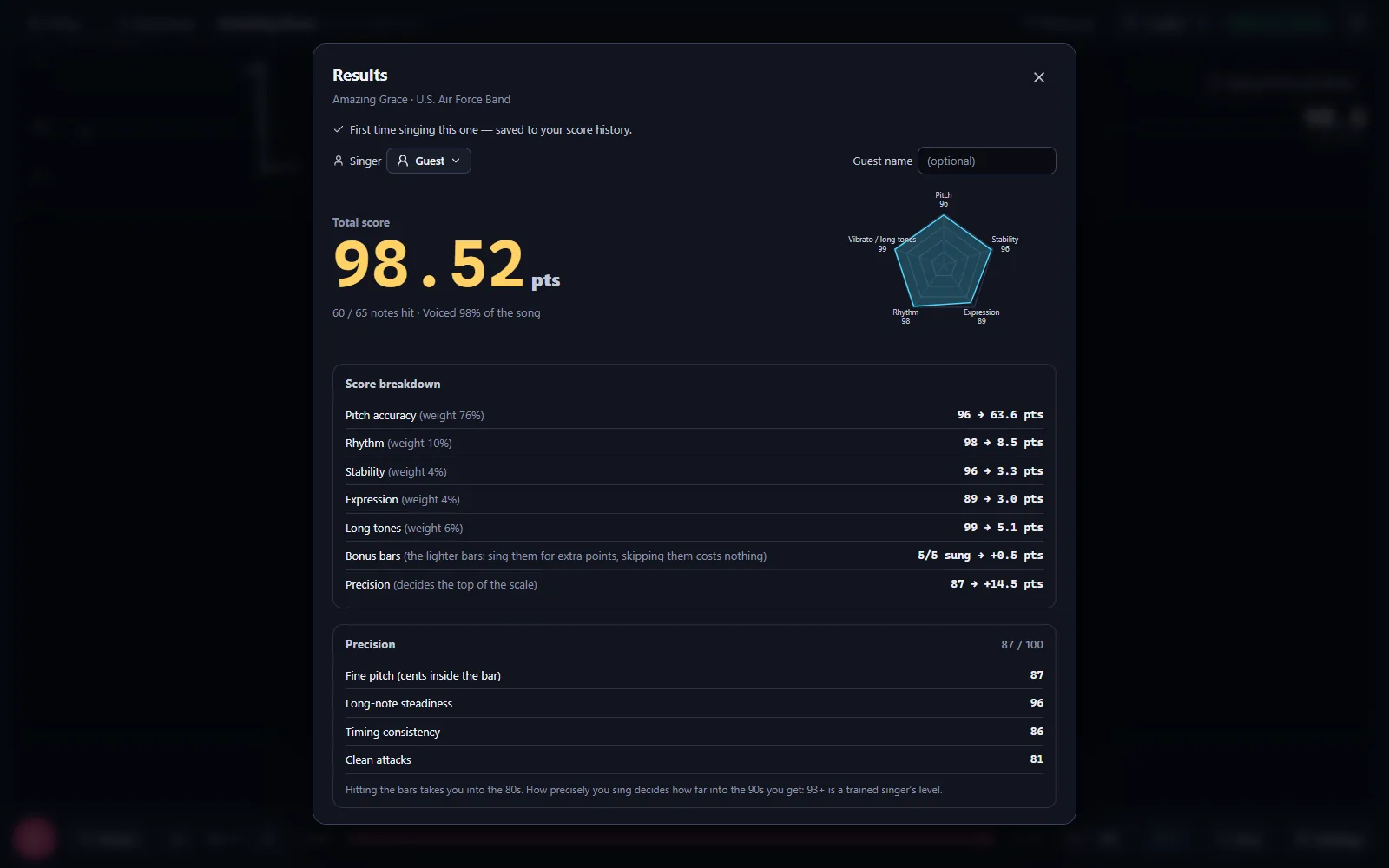Click the Clean attacks row
This screenshot has height=868, width=1389.
tap(694, 759)
